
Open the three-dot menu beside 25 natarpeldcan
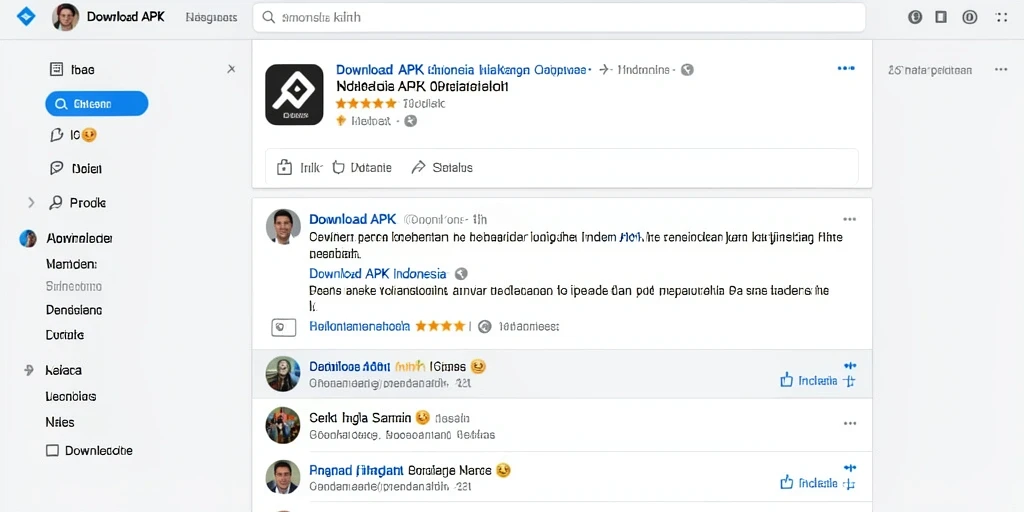pos(1001,69)
